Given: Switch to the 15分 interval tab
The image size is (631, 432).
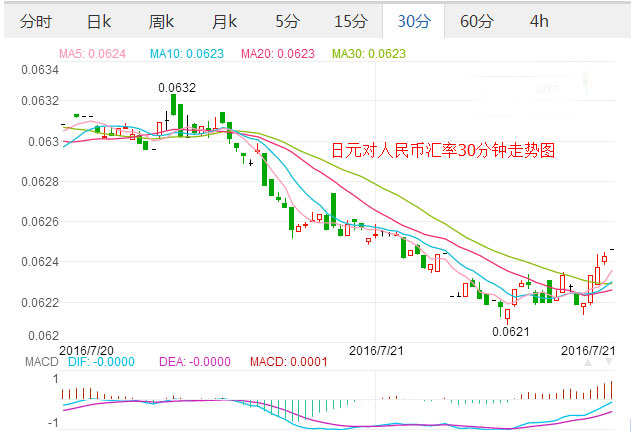Looking at the screenshot, I should [x=351, y=21].
